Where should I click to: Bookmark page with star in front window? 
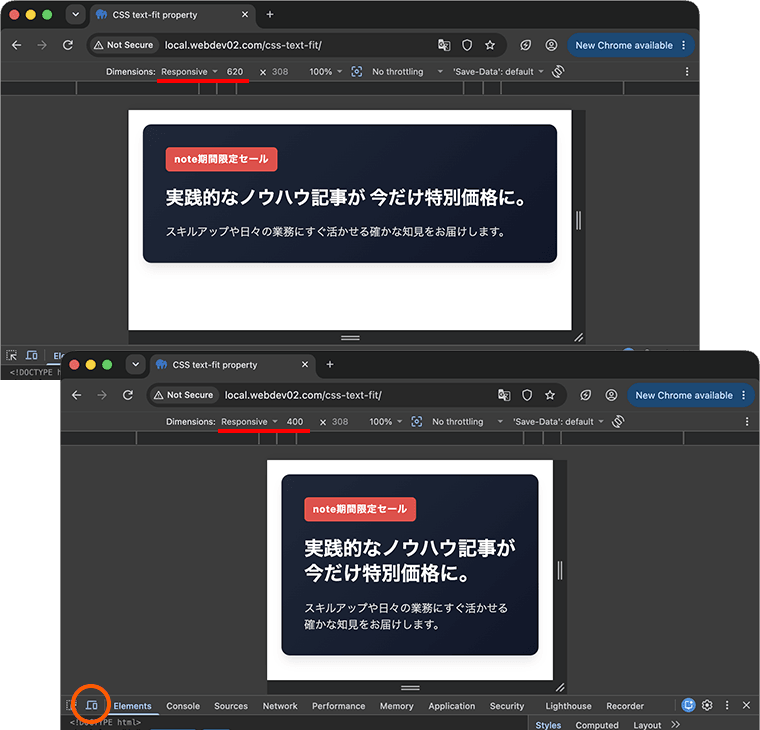pyautogui.click(x=550, y=395)
